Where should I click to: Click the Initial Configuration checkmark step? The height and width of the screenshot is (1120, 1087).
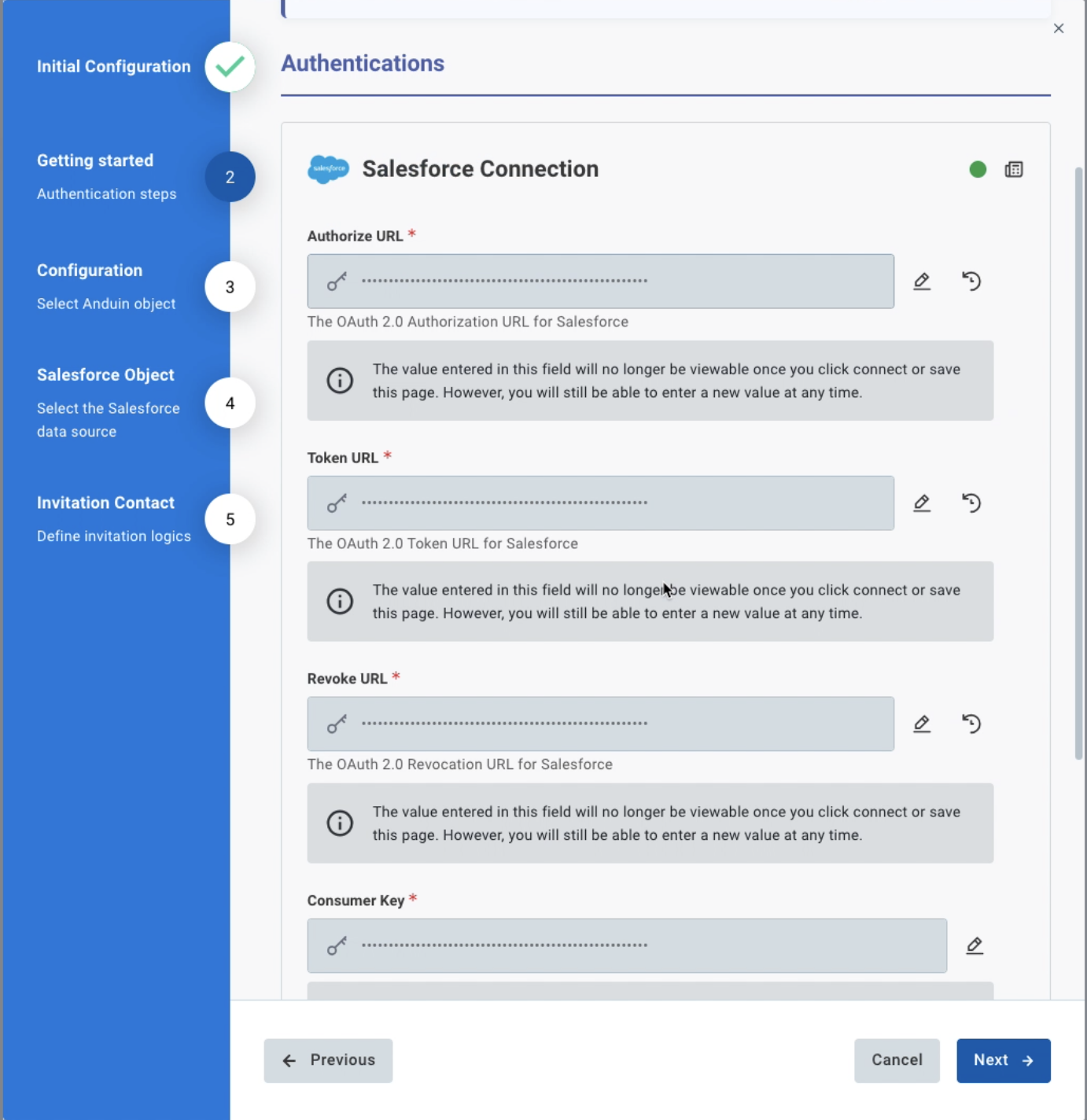[x=230, y=67]
